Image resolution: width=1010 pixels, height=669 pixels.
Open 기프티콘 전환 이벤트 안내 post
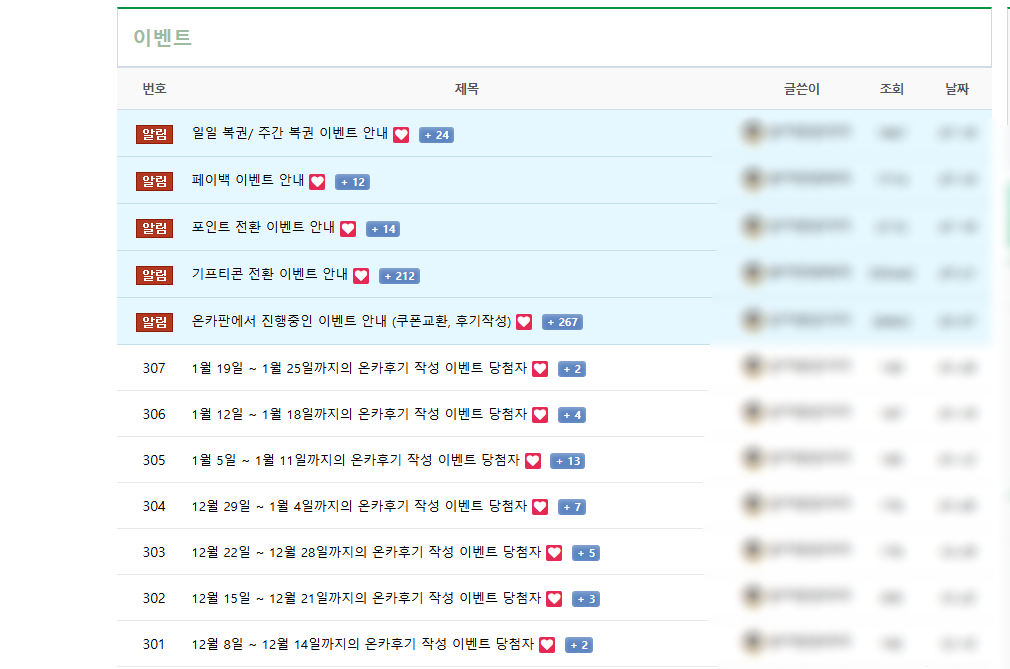coord(269,275)
